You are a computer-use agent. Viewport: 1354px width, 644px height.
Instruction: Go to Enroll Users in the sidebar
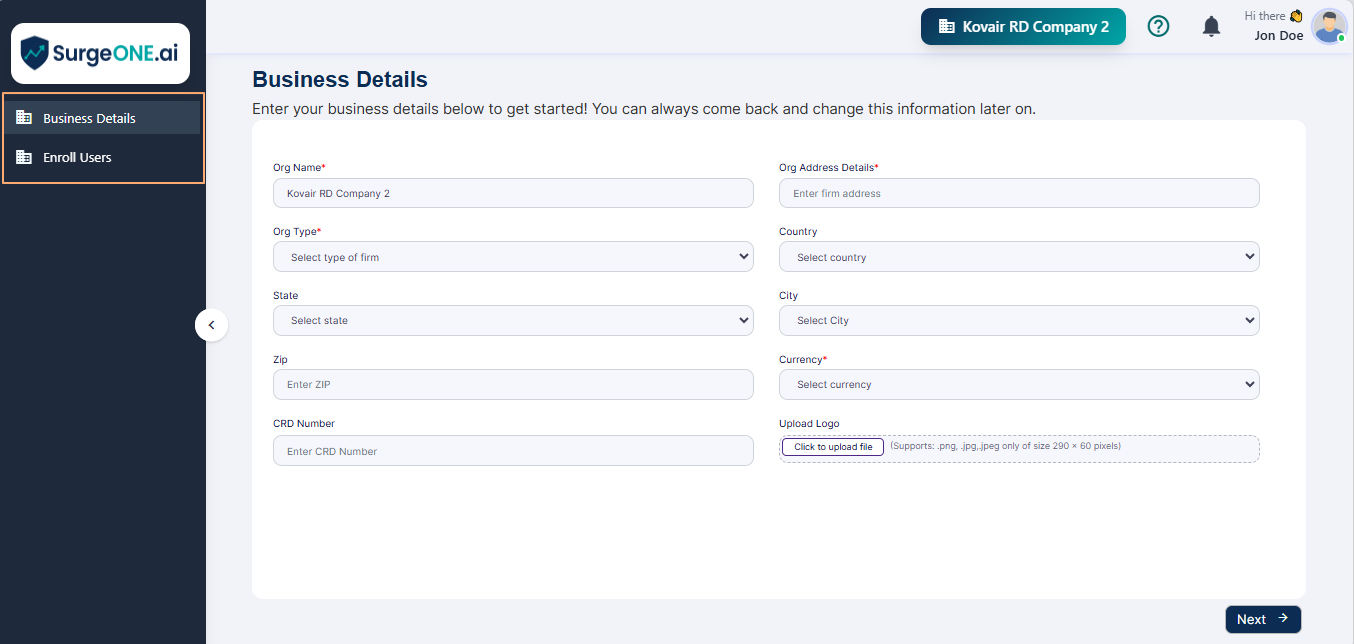pos(77,157)
